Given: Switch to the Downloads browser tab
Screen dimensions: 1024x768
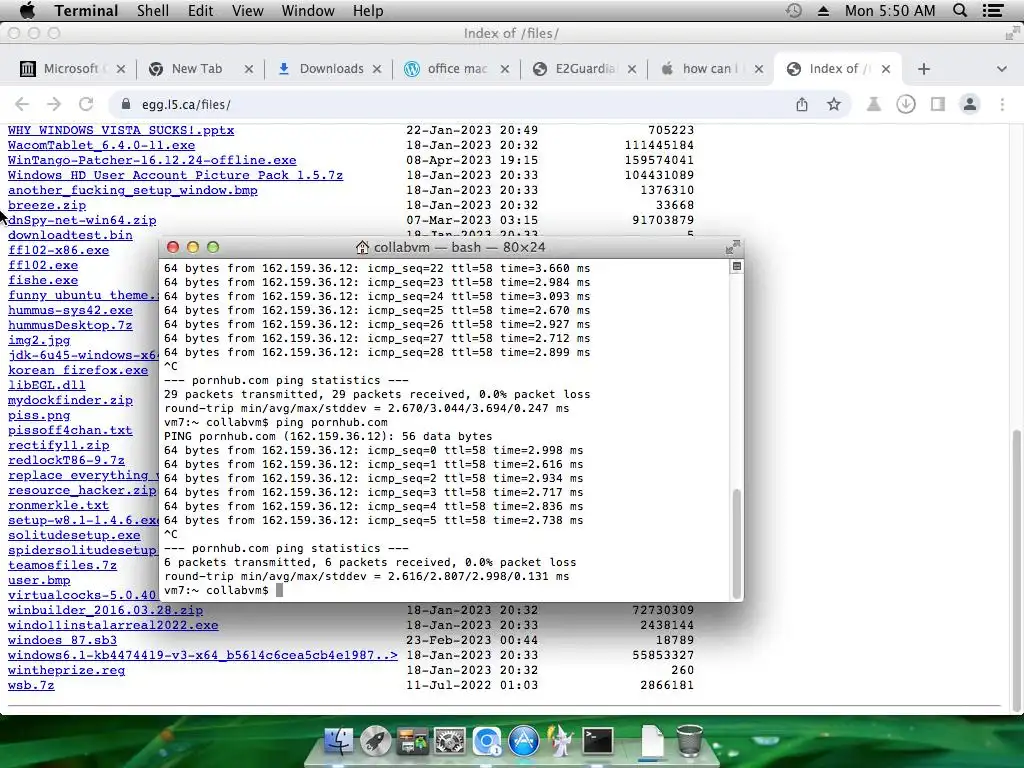Looking at the screenshot, I should pos(330,69).
